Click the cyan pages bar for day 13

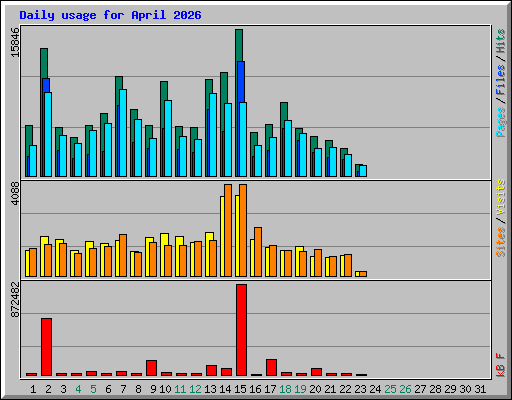[213, 135]
